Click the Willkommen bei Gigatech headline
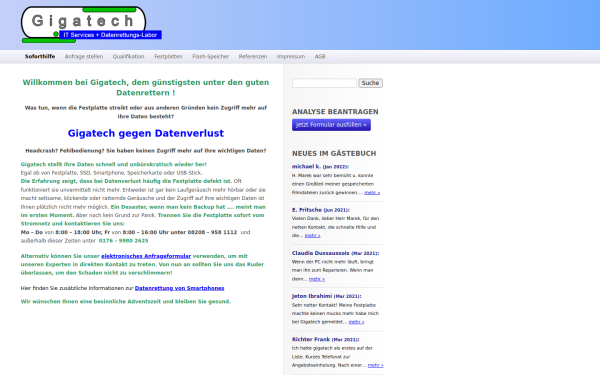 click(146, 88)
